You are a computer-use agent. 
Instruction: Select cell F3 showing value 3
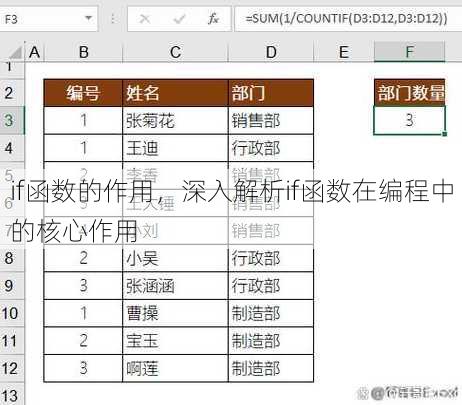(x=410, y=120)
